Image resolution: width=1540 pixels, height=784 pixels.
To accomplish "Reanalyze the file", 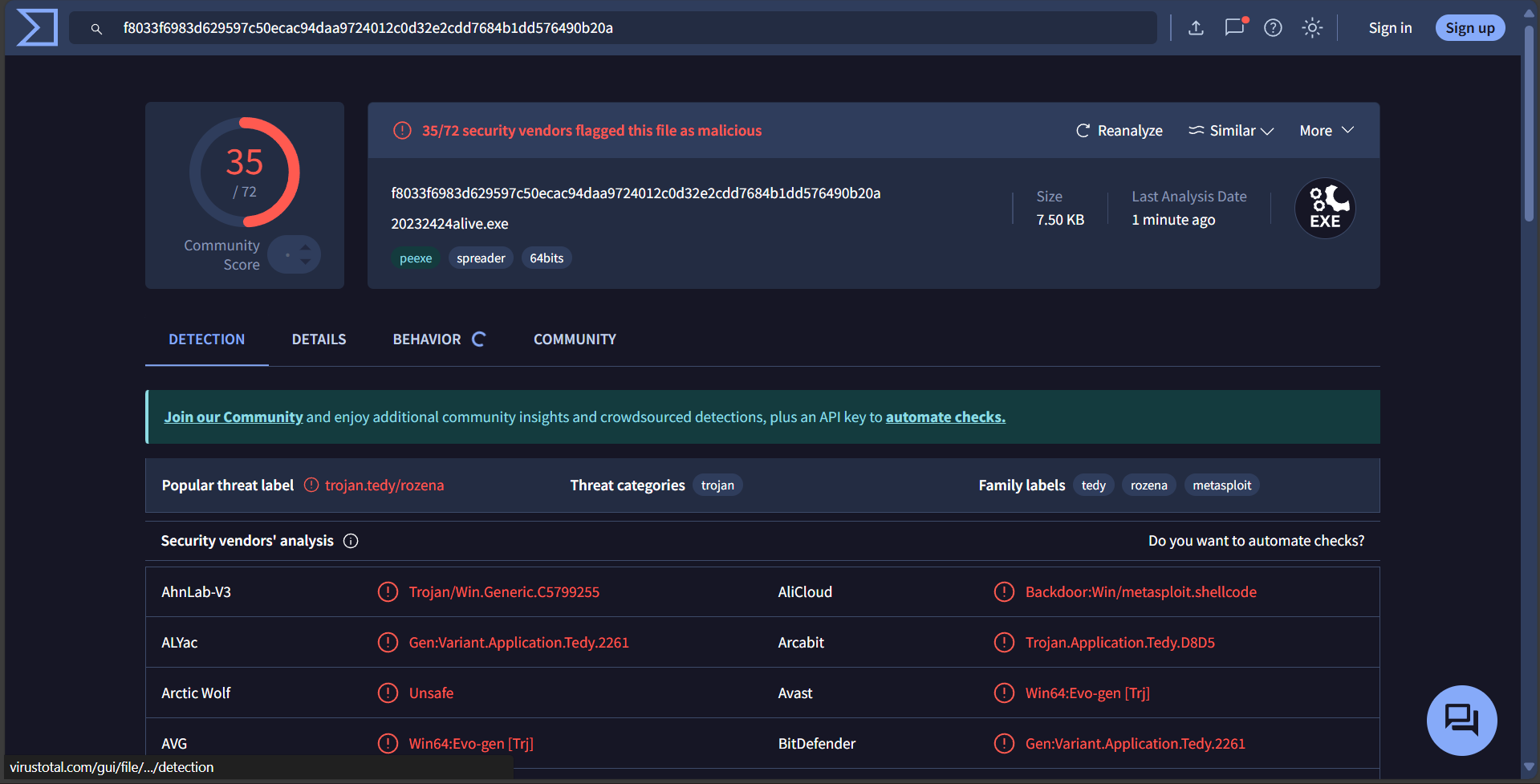I will pos(1119,131).
